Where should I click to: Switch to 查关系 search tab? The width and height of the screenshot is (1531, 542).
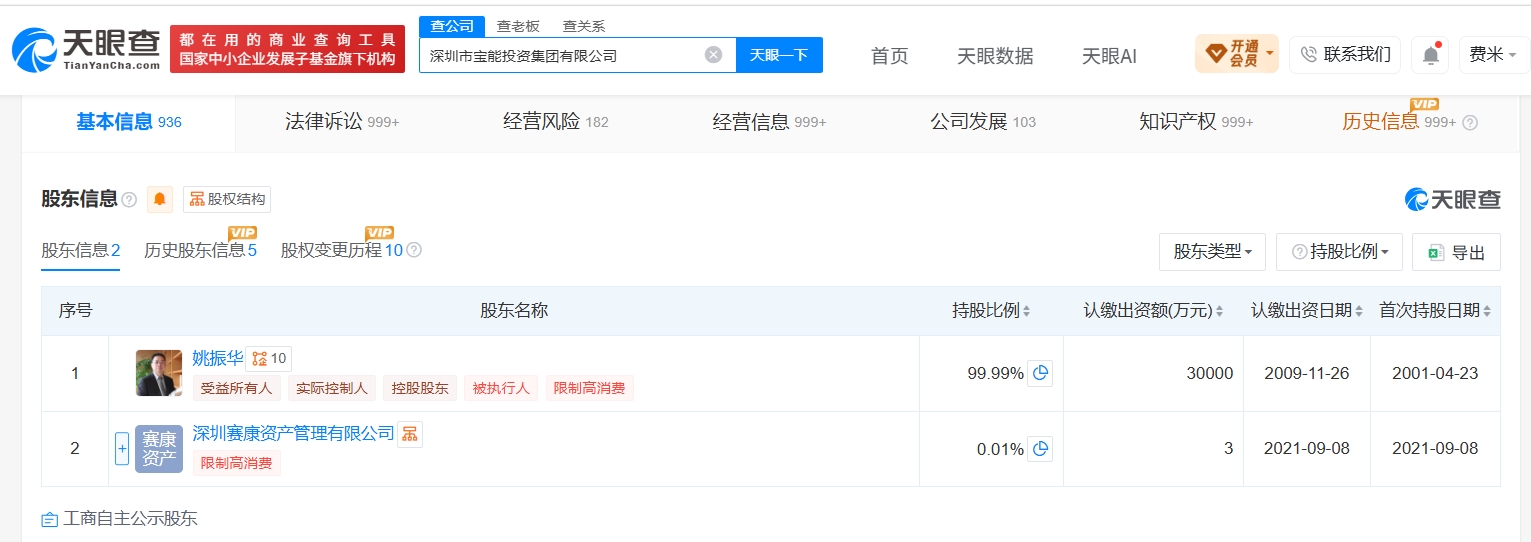point(584,26)
